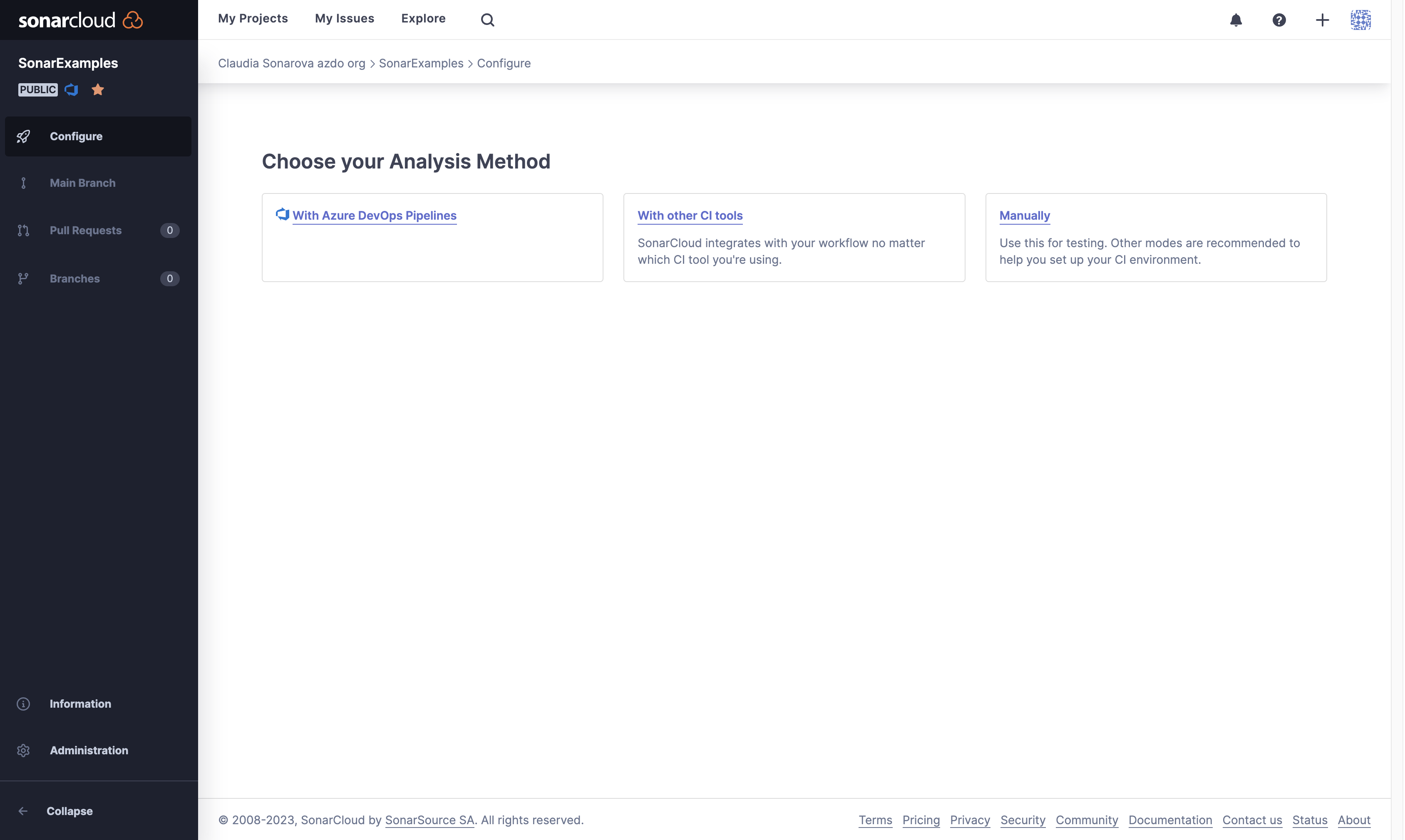Image resolution: width=1405 pixels, height=840 pixels.
Task: Toggle the favorite star for SonarExamples
Action: tap(98, 89)
